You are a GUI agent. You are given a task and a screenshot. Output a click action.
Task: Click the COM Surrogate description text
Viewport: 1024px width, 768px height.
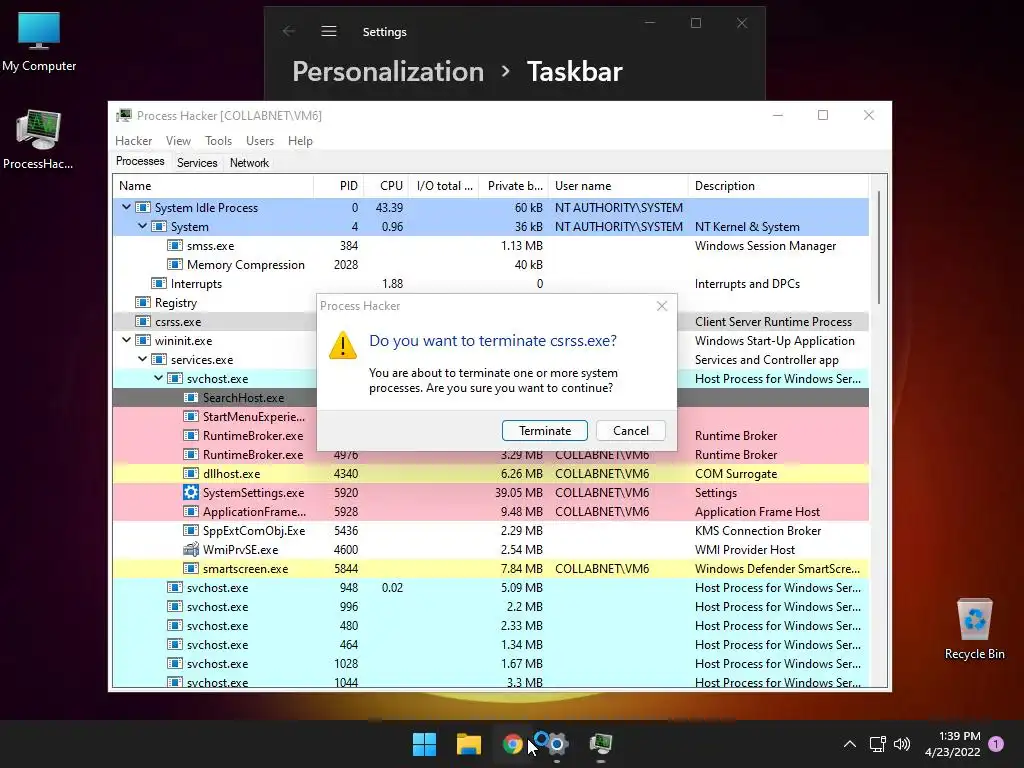click(x=736, y=473)
